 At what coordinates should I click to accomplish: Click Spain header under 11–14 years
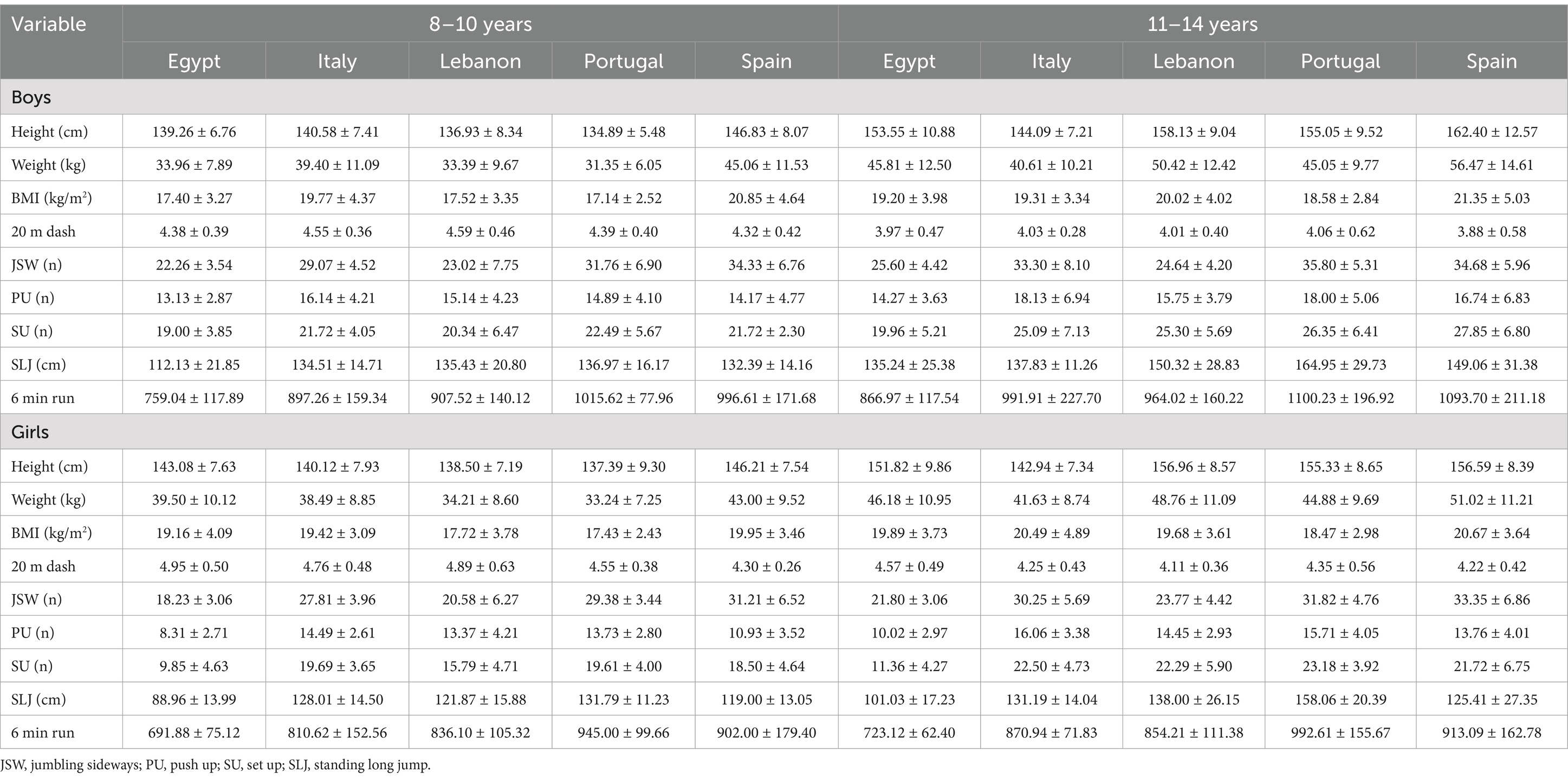[x=1491, y=61]
